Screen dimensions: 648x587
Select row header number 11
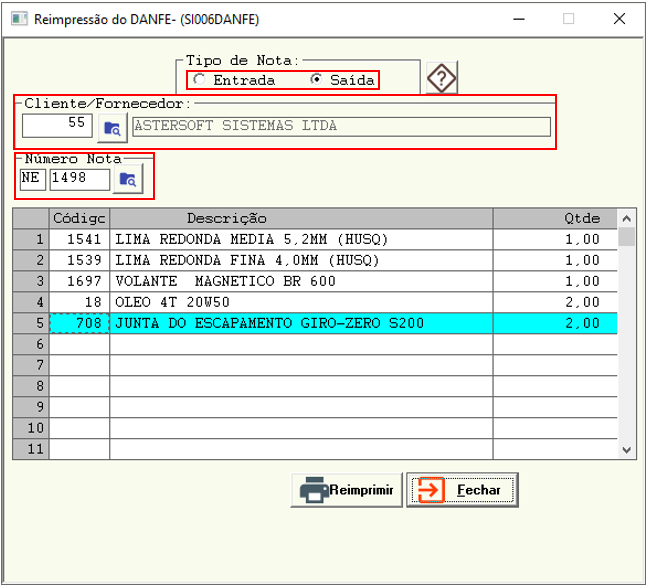click(31, 449)
